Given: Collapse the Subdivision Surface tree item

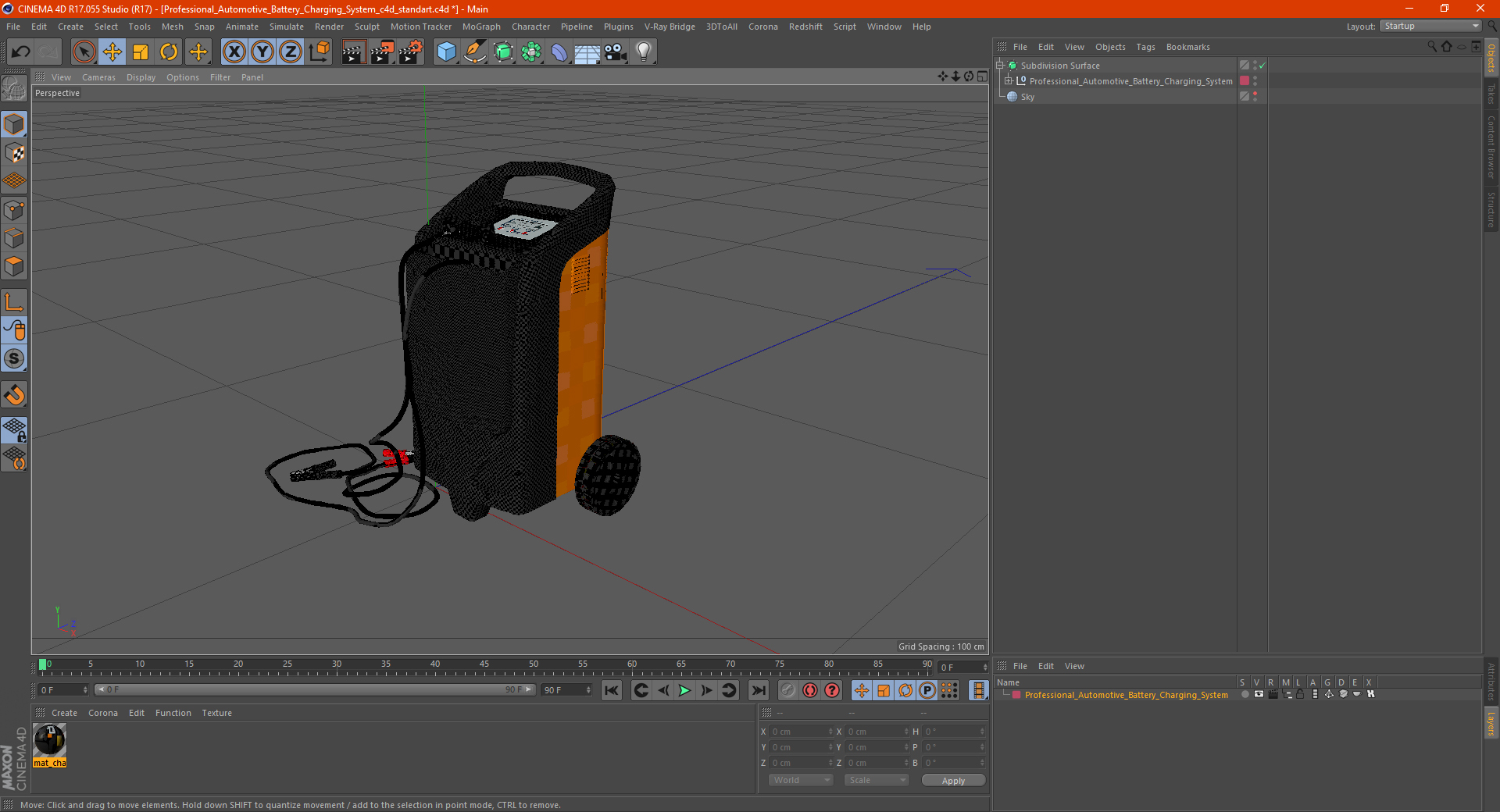Looking at the screenshot, I should [x=999, y=66].
